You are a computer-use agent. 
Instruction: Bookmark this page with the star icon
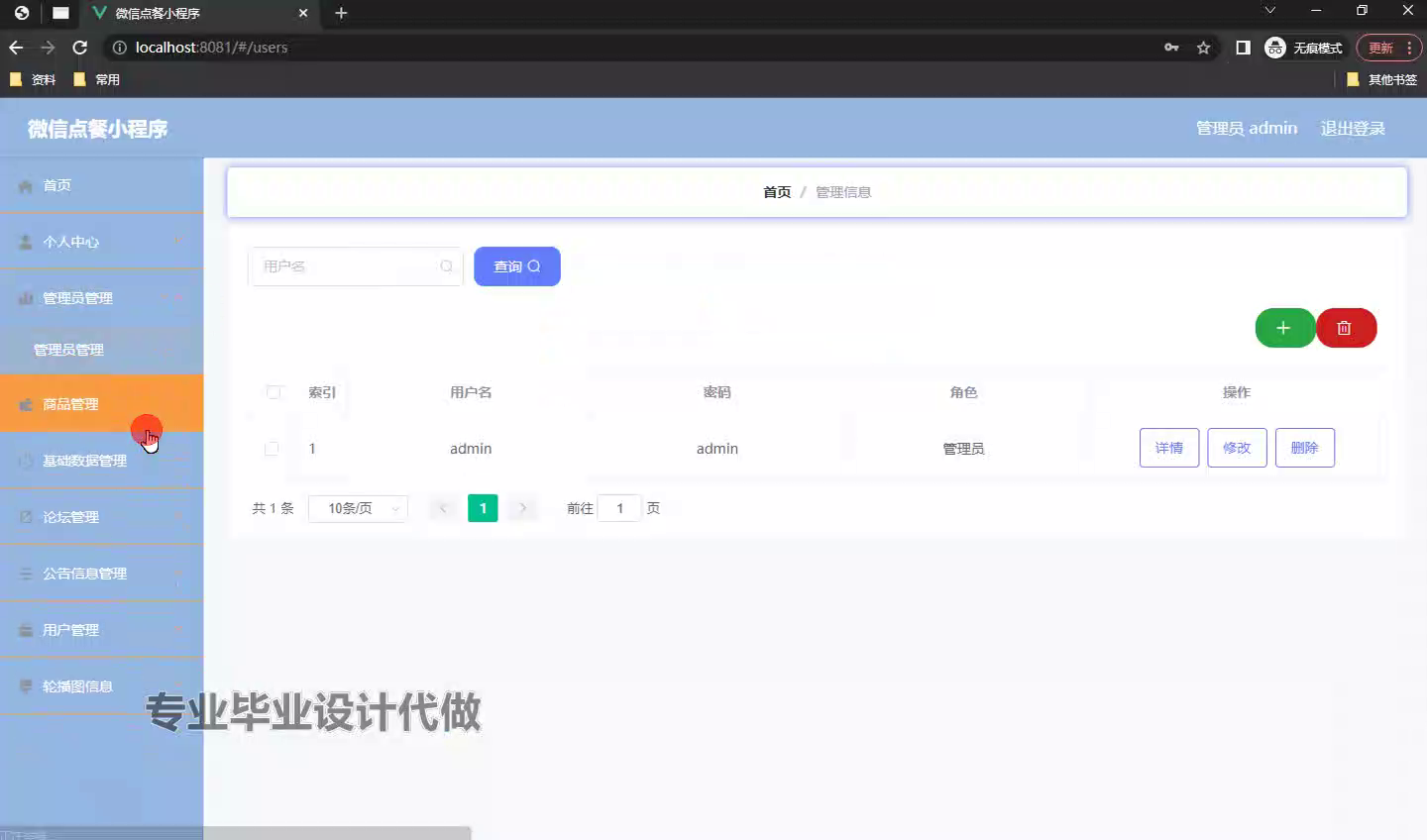pyautogui.click(x=1203, y=48)
